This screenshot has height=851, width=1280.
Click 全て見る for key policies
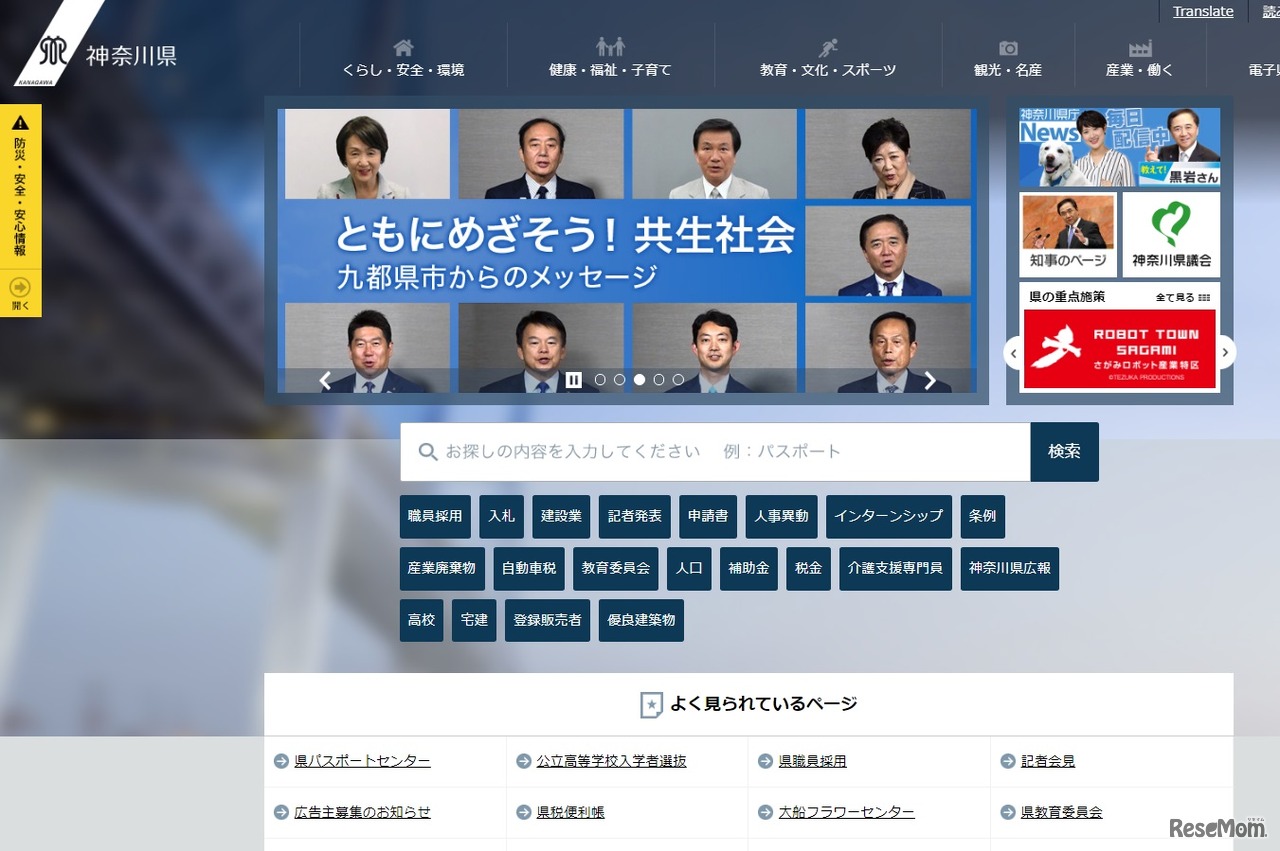click(1183, 297)
